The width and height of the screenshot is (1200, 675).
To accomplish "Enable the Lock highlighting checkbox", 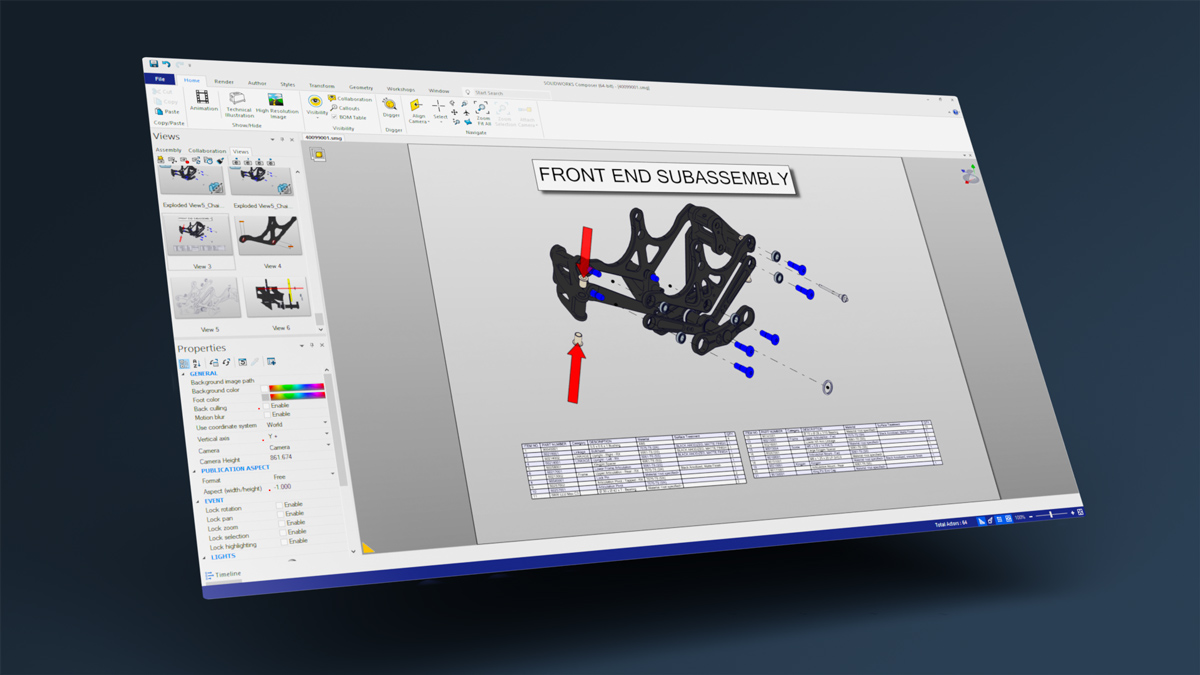I will click(284, 540).
